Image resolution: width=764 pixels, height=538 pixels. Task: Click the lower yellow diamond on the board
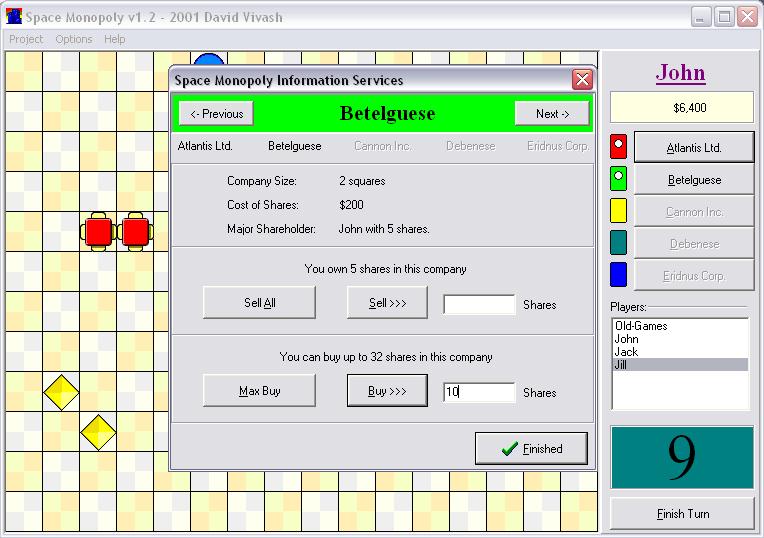[98, 432]
